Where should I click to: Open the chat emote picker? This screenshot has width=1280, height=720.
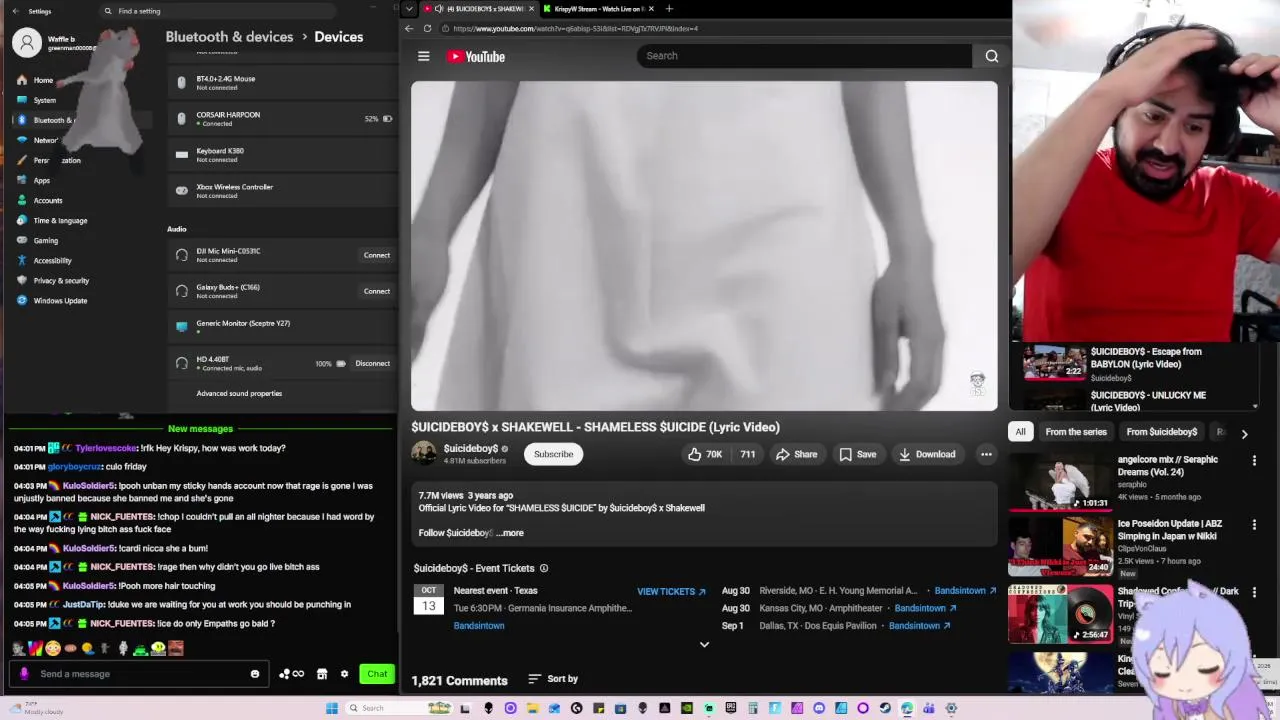(255, 674)
